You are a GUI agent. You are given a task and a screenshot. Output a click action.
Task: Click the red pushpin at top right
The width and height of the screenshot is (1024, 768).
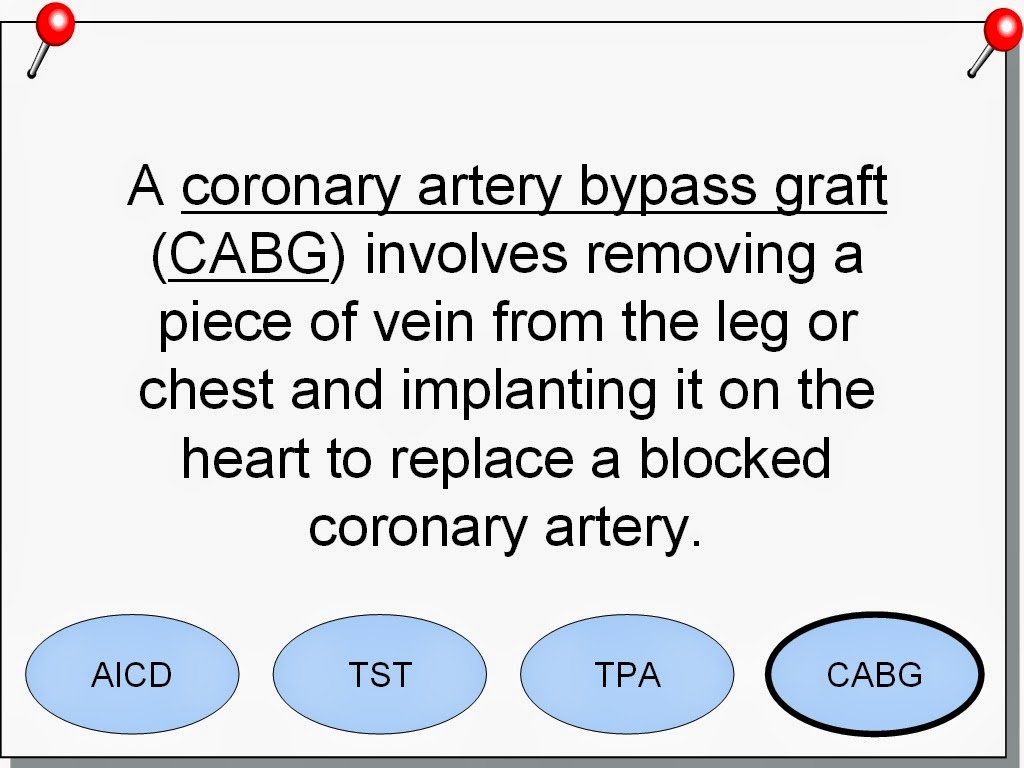(995, 43)
